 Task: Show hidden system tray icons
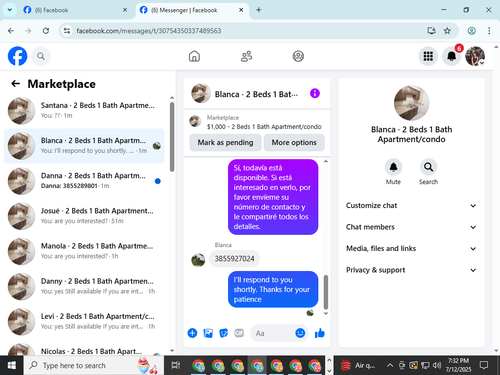pos(389,366)
